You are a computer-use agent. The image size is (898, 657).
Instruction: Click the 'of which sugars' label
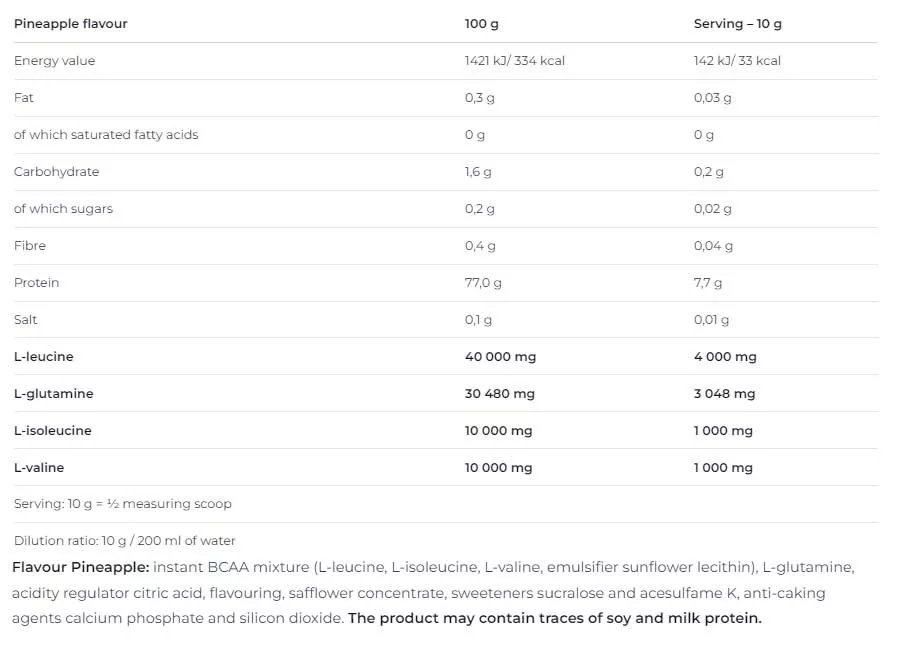pyautogui.click(x=63, y=209)
